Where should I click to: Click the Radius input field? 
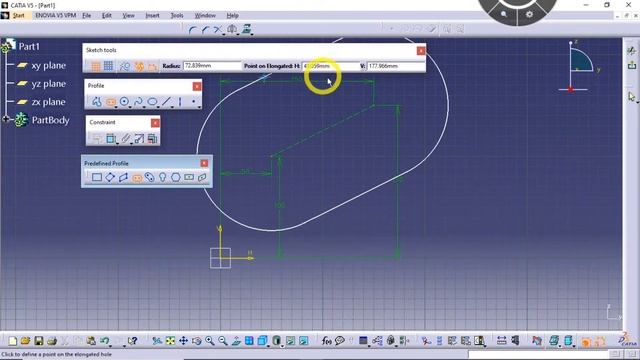tap(212, 66)
